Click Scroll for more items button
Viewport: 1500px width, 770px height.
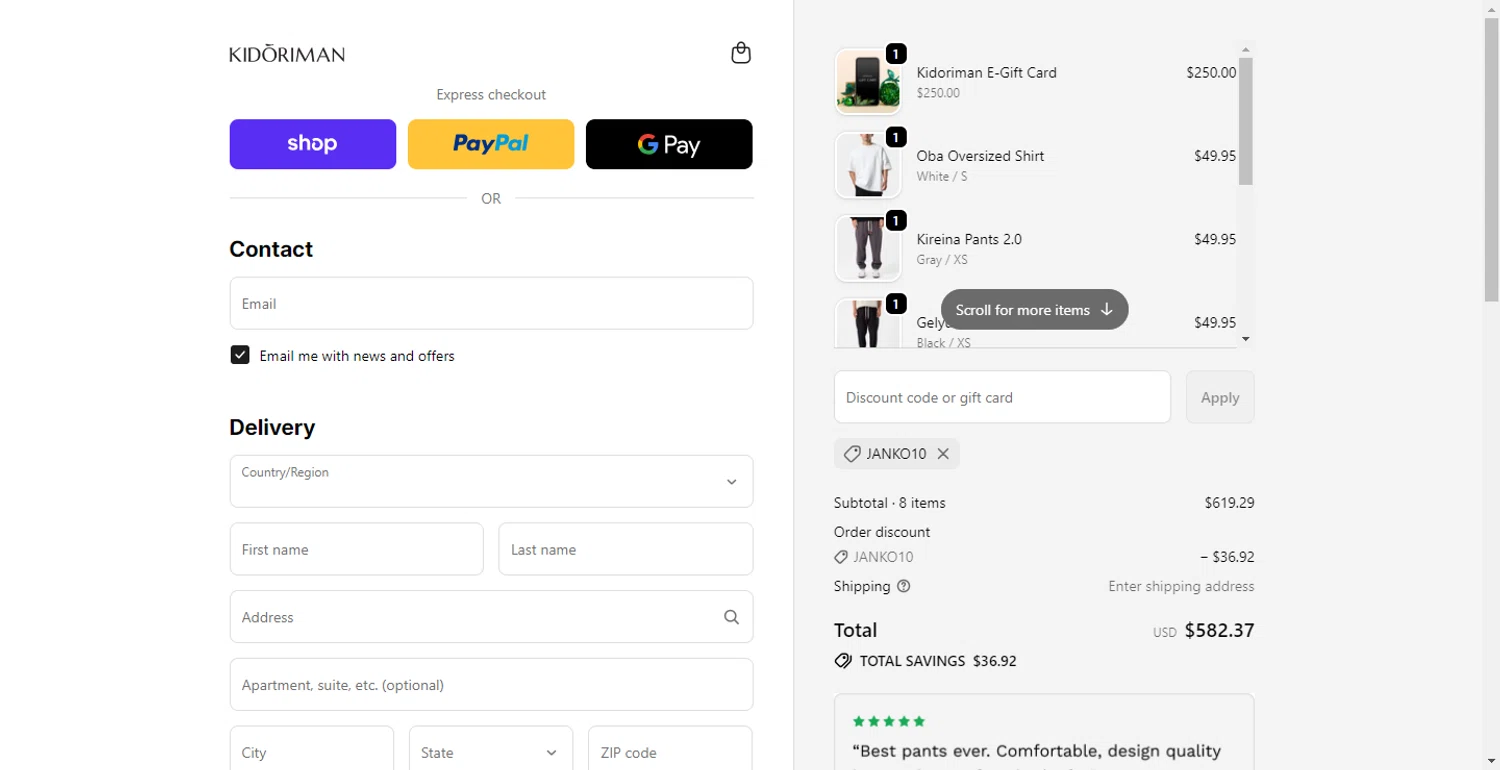[x=1035, y=309]
